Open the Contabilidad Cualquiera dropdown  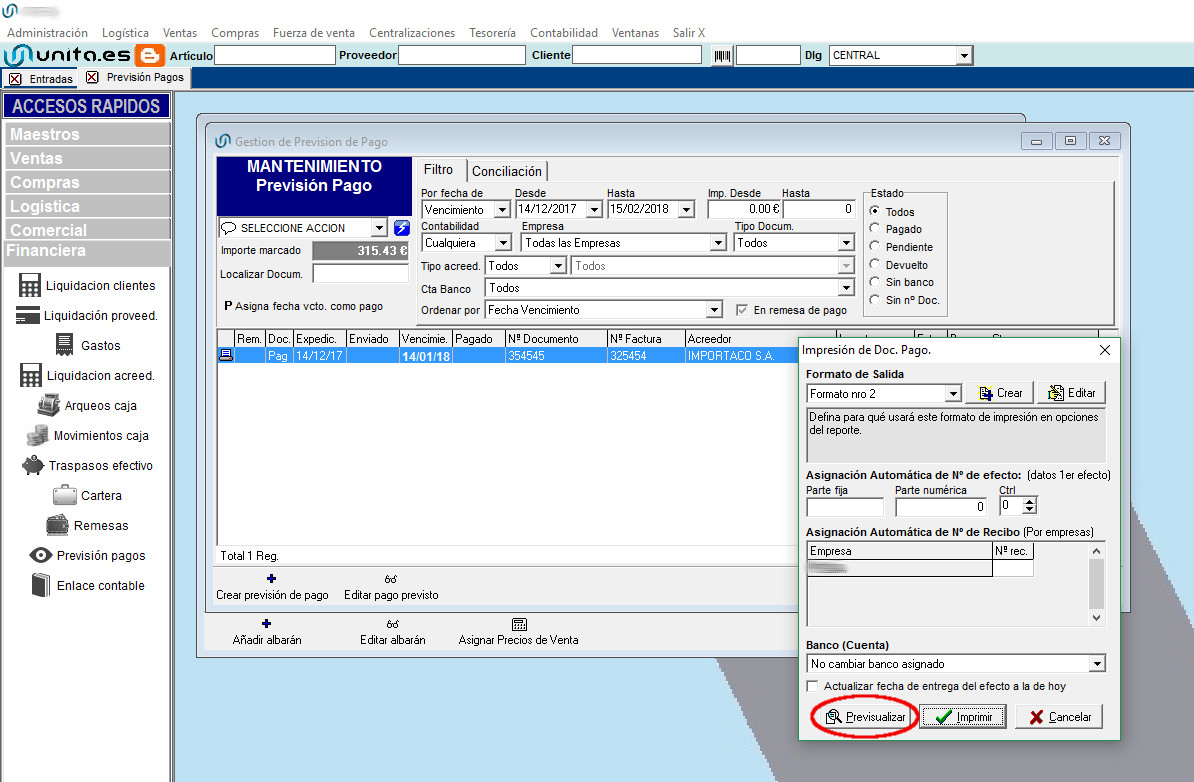pyautogui.click(x=503, y=243)
